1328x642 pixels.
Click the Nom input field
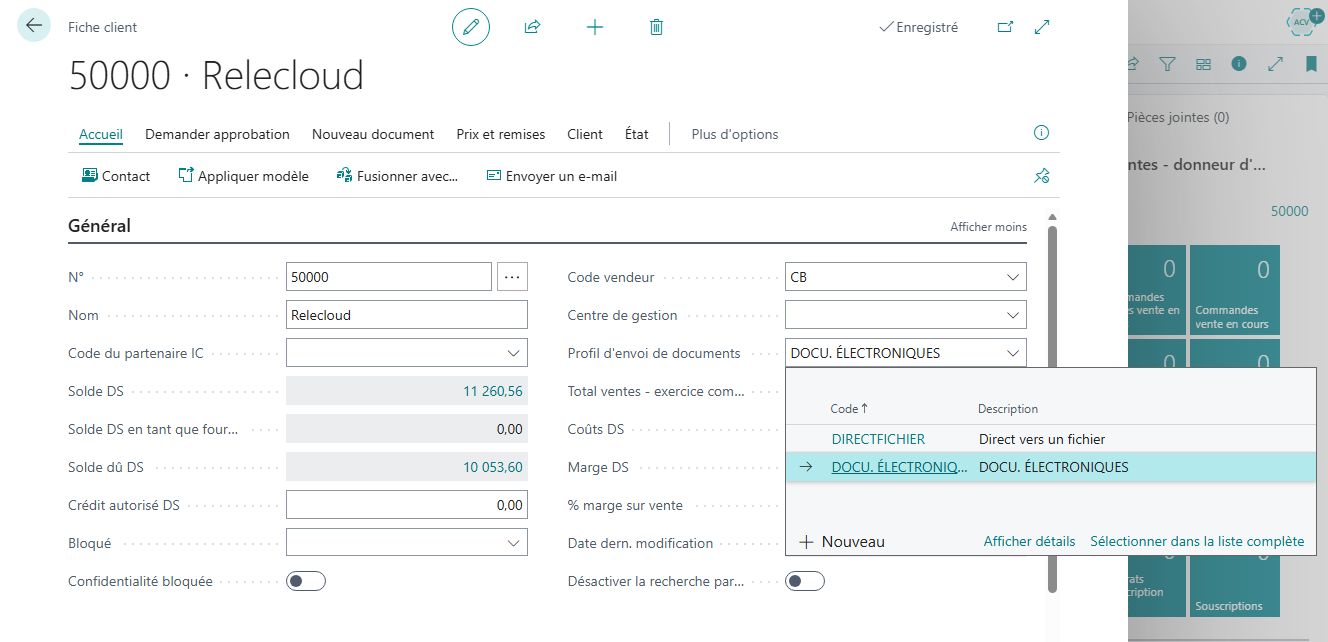point(406,315)
